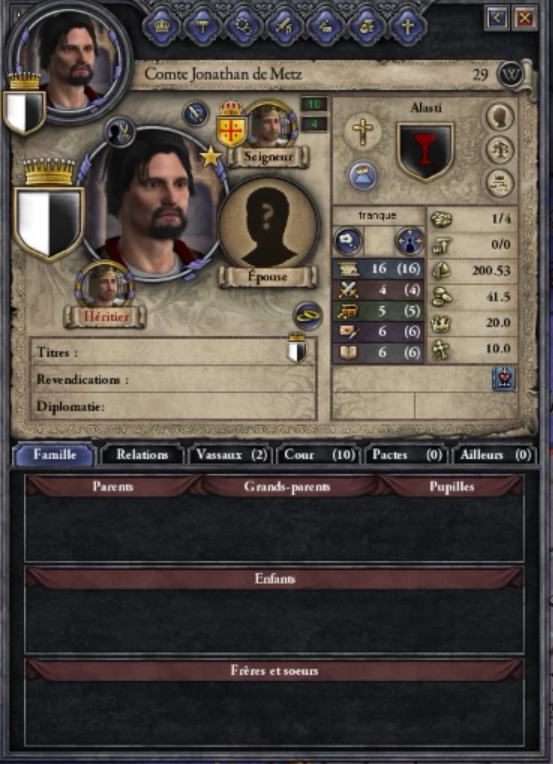Click the wedding rings marriage icon

tap(307, 316)
